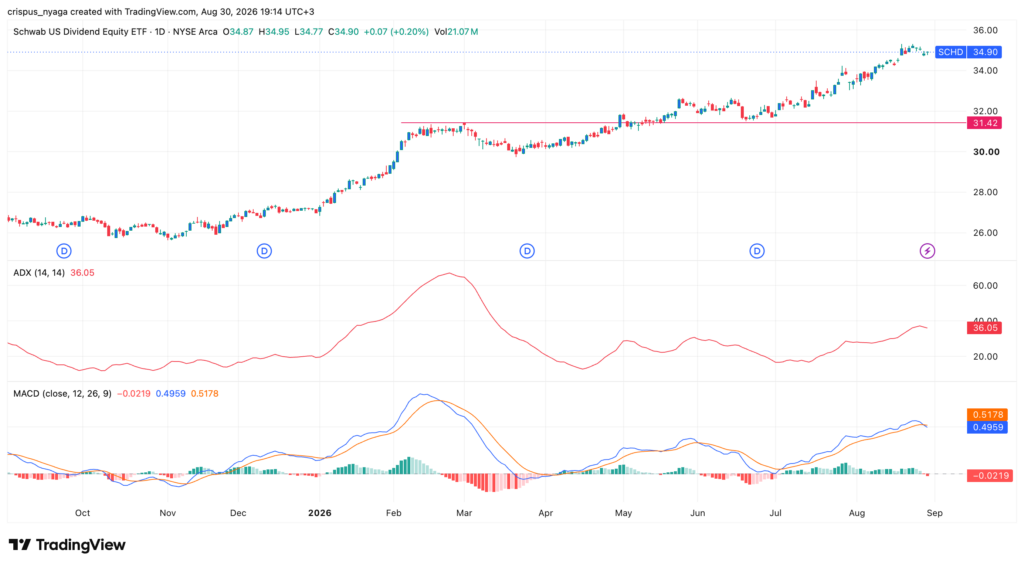Click the +0.07 (+0.20%) change value
Screen dimensions: 1024x567
tap(396, 31)
